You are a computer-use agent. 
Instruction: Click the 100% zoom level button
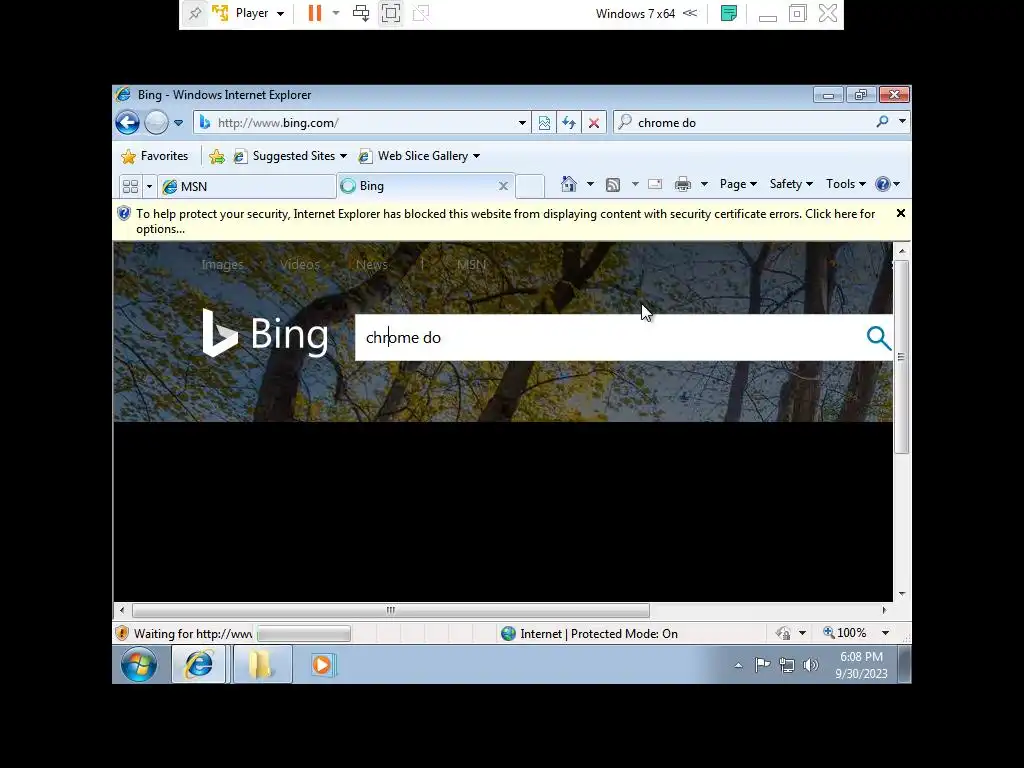tap(844, 633)
